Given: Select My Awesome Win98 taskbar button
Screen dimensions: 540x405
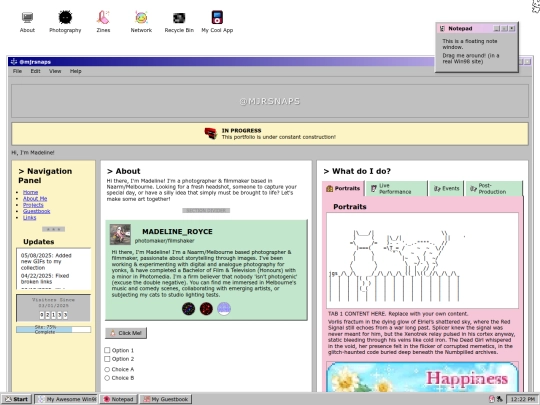Looking at the screenshot, I should coord(67,399).
